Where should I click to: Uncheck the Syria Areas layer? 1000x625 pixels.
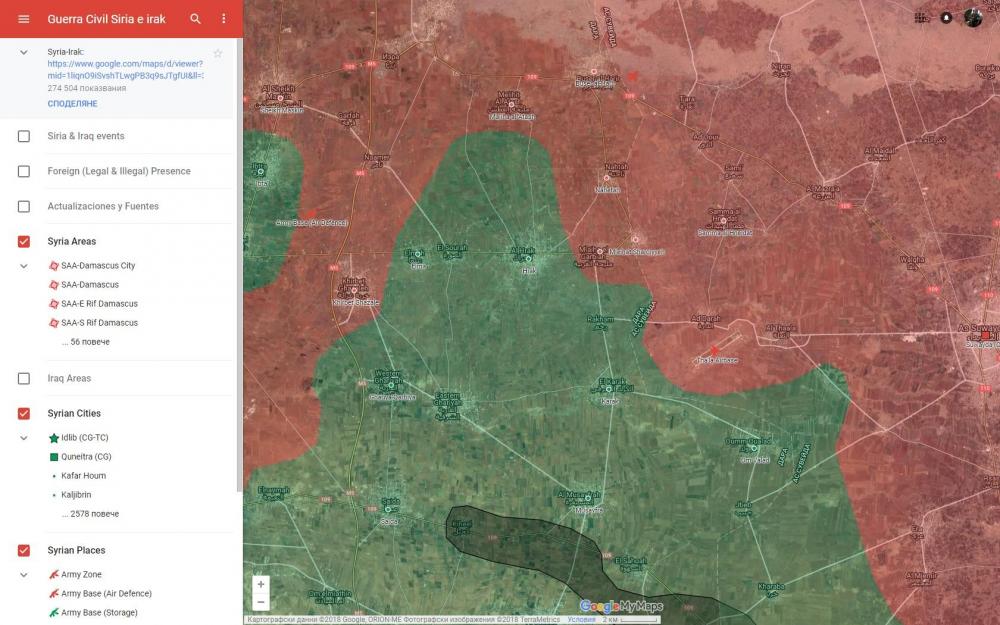(24, 241)
